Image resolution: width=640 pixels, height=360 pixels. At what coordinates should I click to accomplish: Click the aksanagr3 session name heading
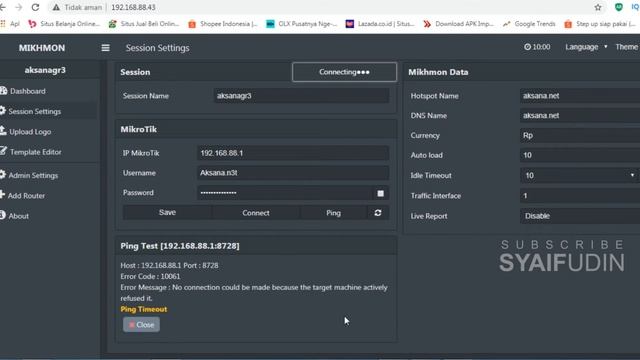(45, 70)
